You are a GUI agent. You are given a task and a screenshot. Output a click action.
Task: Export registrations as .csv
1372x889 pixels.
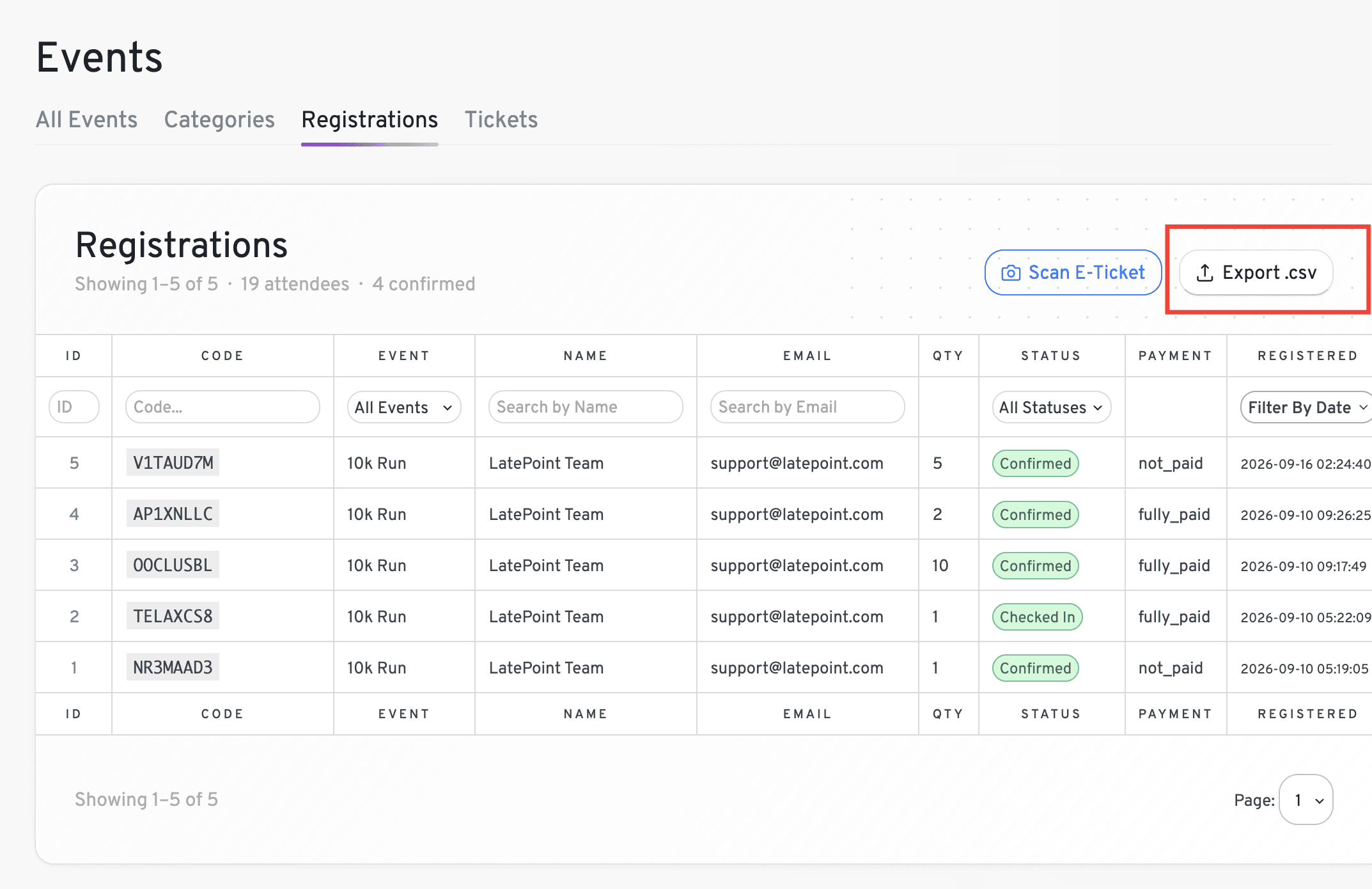[x=1256, y=272]
